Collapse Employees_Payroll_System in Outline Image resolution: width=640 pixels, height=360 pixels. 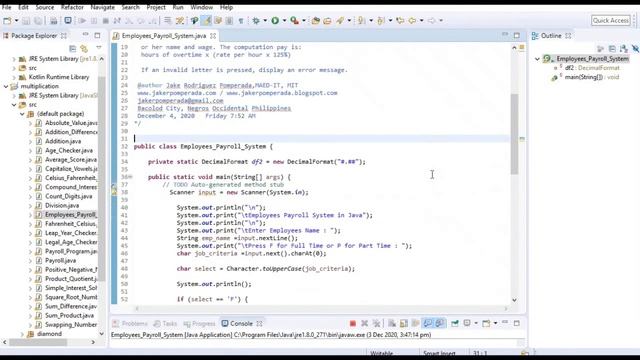537,59
